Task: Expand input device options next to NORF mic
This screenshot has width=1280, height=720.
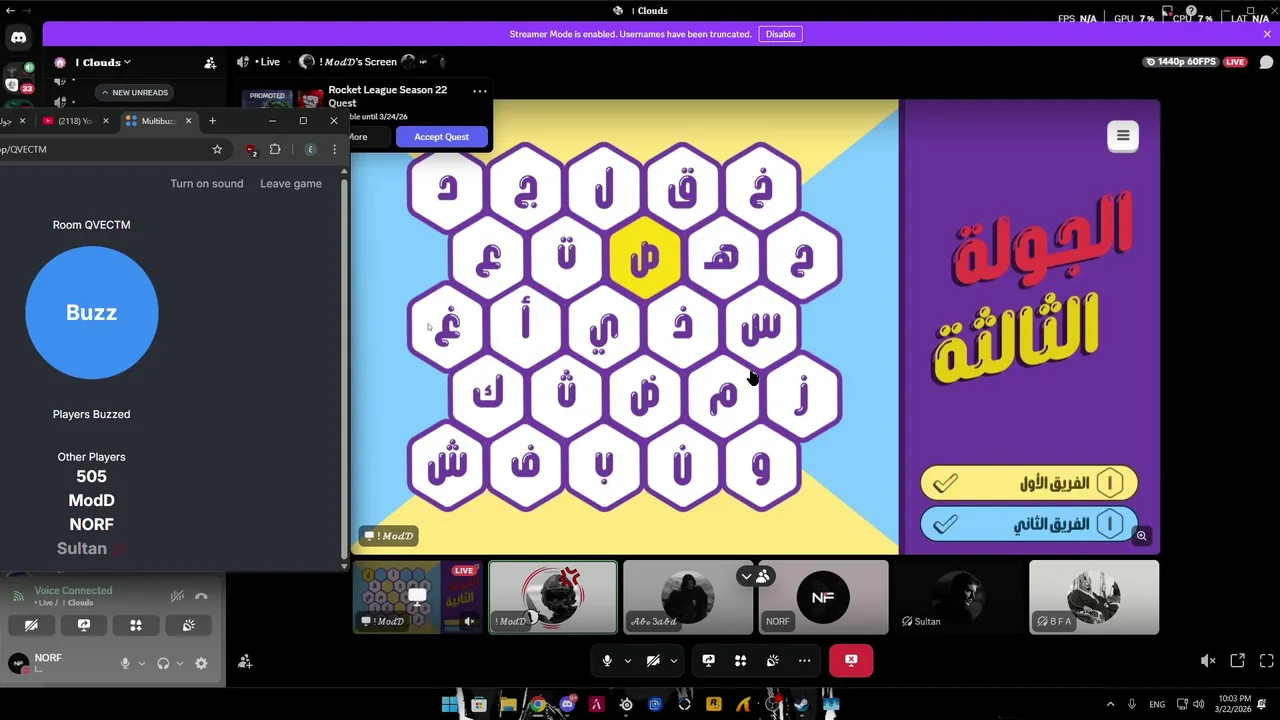Action: (x=142, y=663)
